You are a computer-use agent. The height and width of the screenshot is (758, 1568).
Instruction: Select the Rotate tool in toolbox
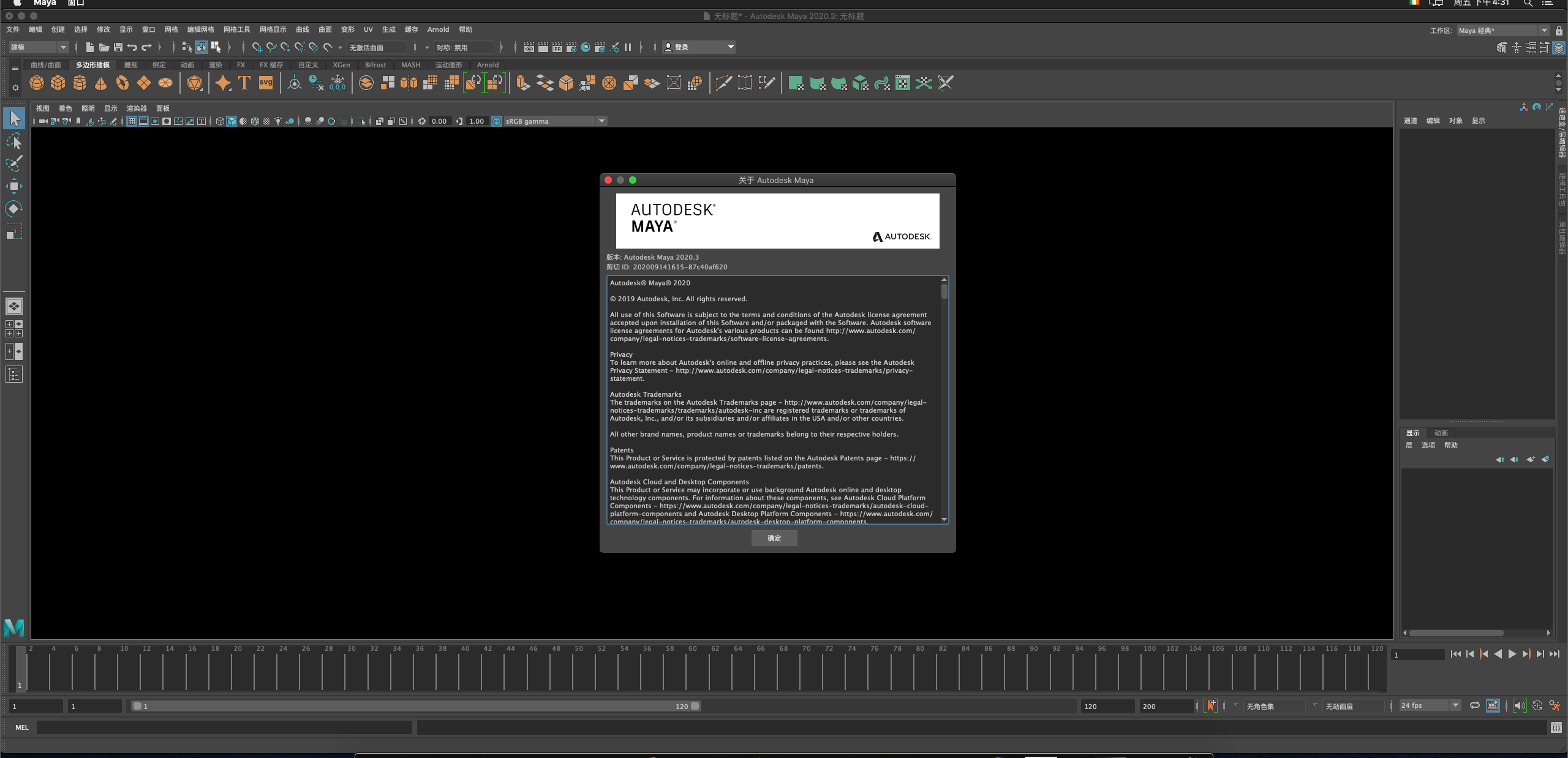(14, 209)
